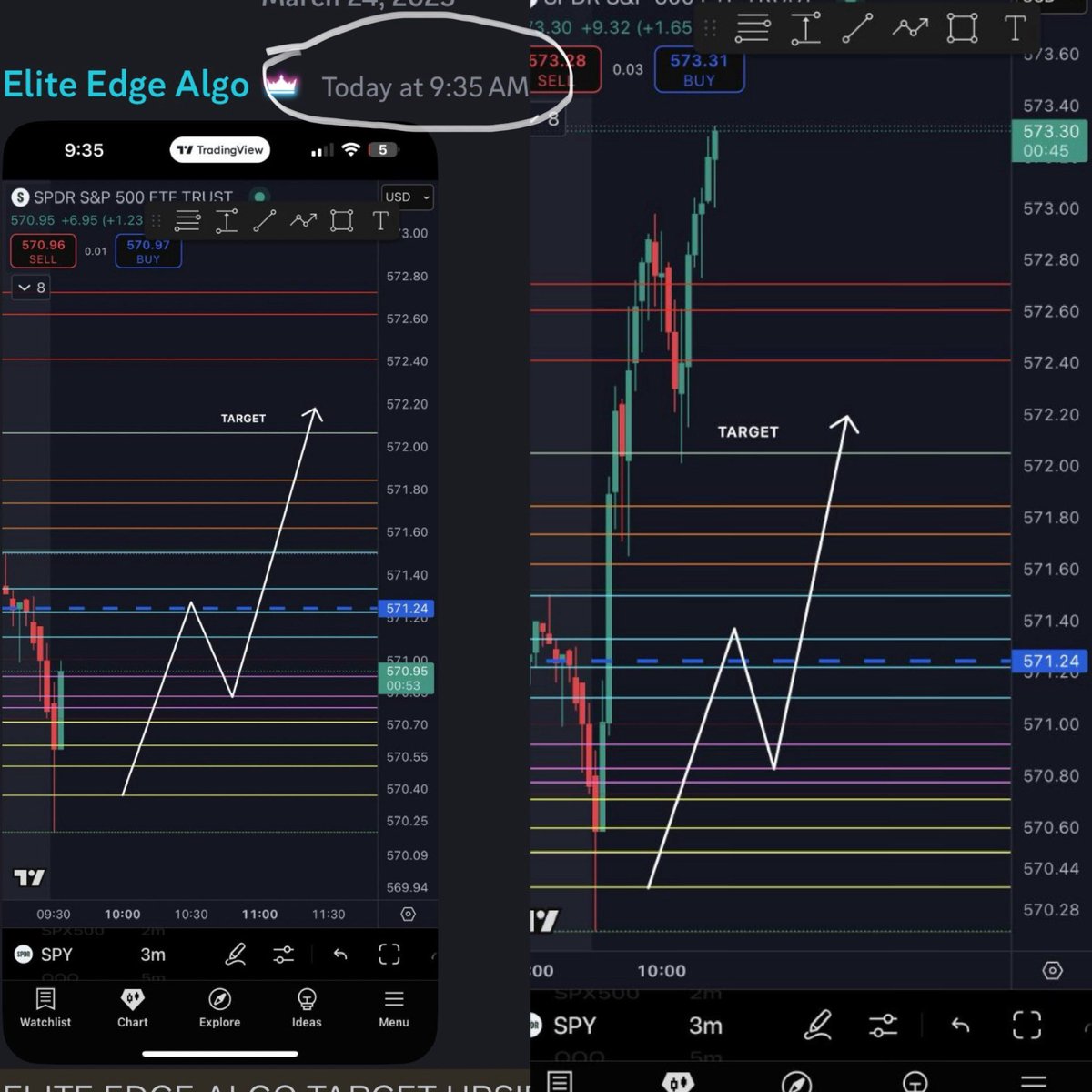Image resolution: width=1092 pixels, height=1092 pixels.
Task: Tap the 570.96 SELL button
Action: (43, 251)
